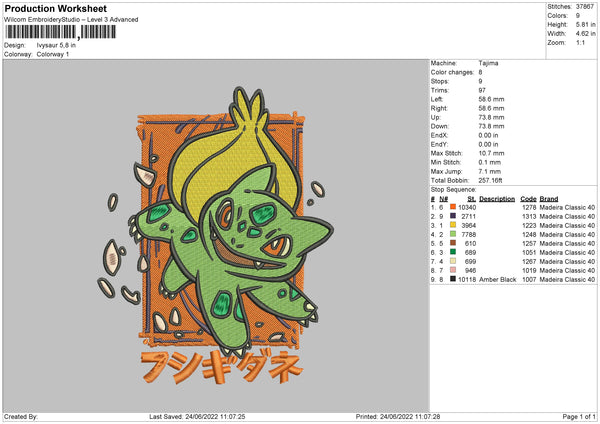Click the orange thread swatch in row 1
600x424 pixels.
[x=453, y=207]
